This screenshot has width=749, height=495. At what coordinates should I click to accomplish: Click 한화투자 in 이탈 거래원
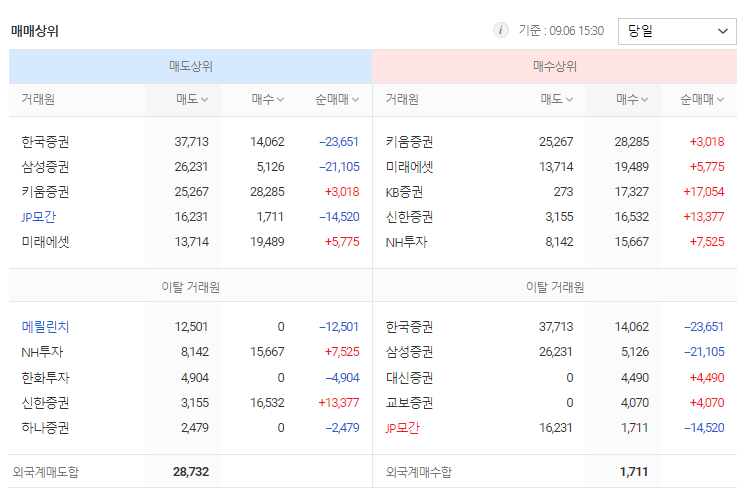tap(45, 378)
